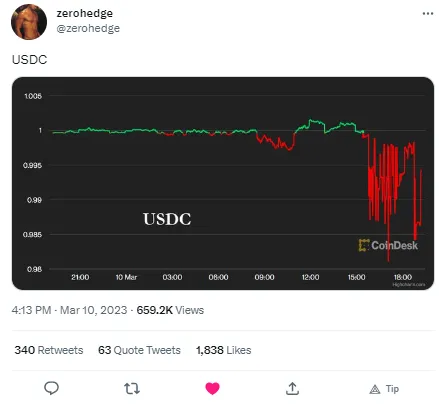Viewport: 439px width, 405px height.
Task: Click the @zerohedge handle
Action: [x=88, y=28]
